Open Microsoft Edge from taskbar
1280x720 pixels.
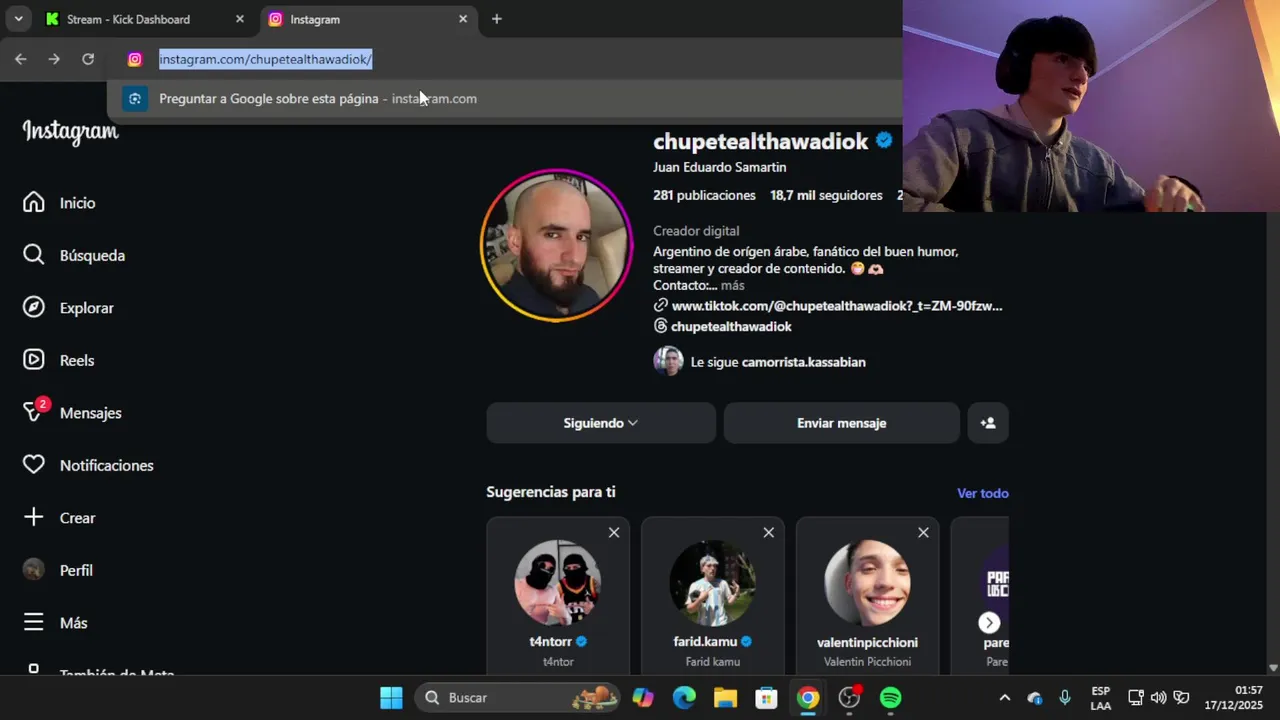click(x=684, y=697)
